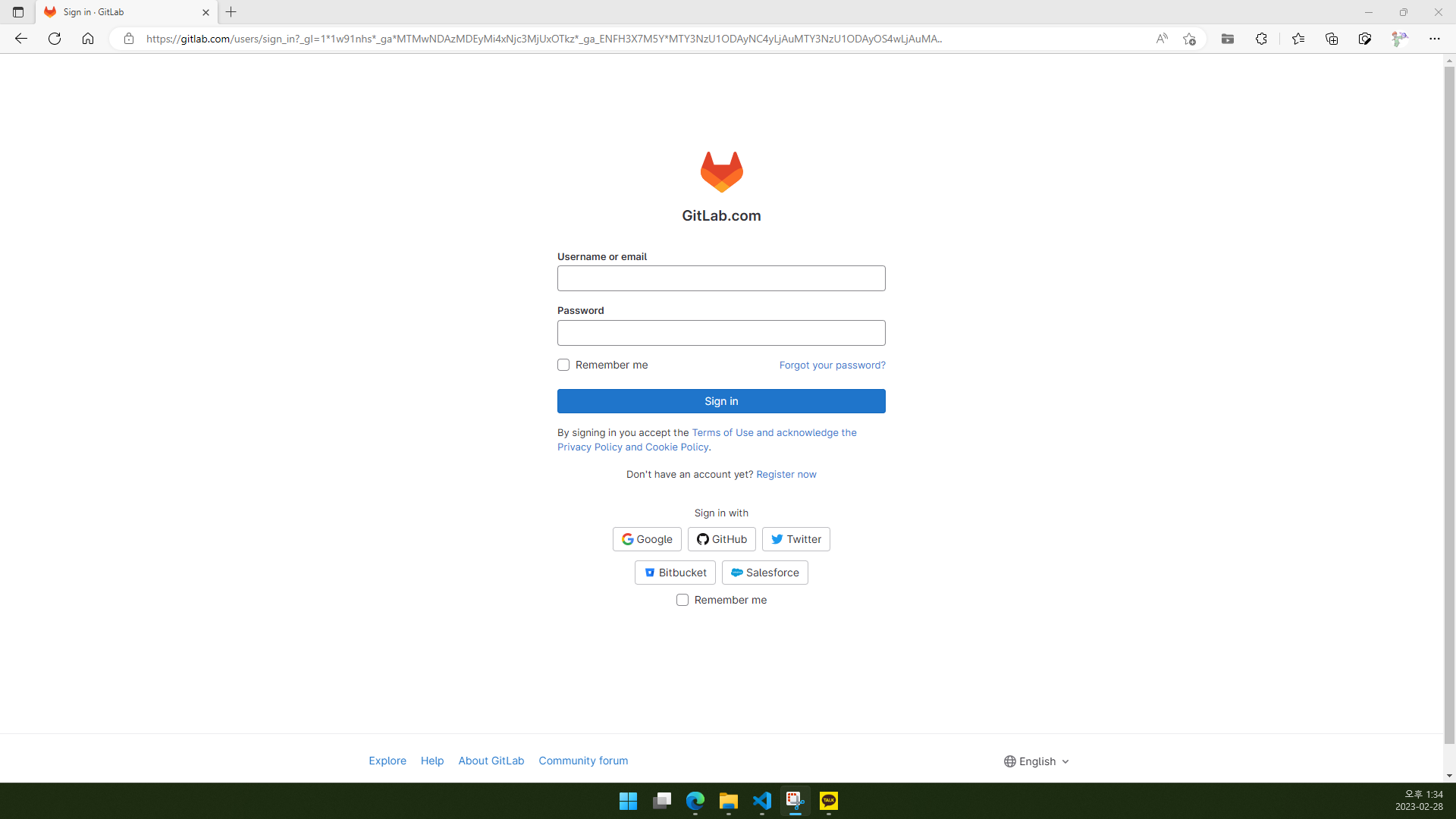Click the Google sign-in icon

pos(627,539)
